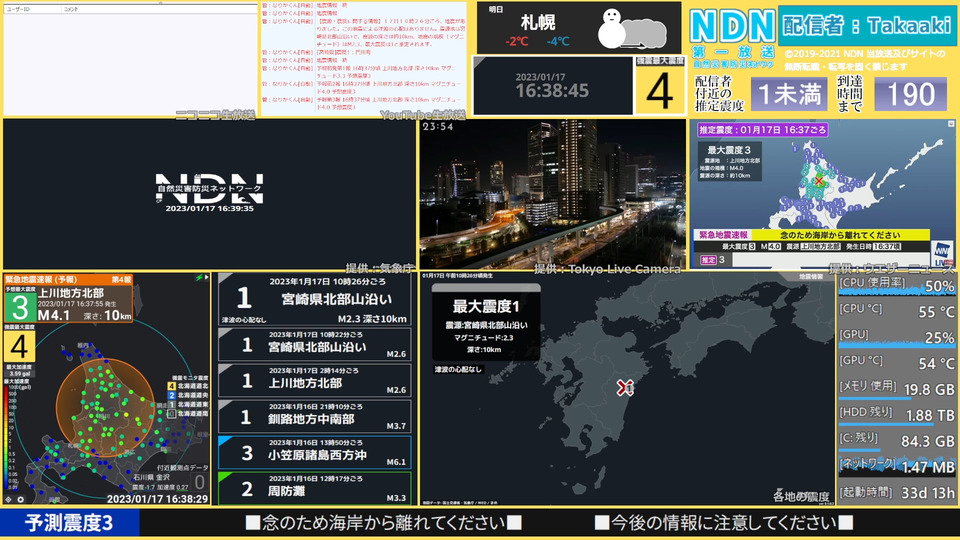Click the 深さ: 10km depth value
960x540 pixels.
point(107,316)
